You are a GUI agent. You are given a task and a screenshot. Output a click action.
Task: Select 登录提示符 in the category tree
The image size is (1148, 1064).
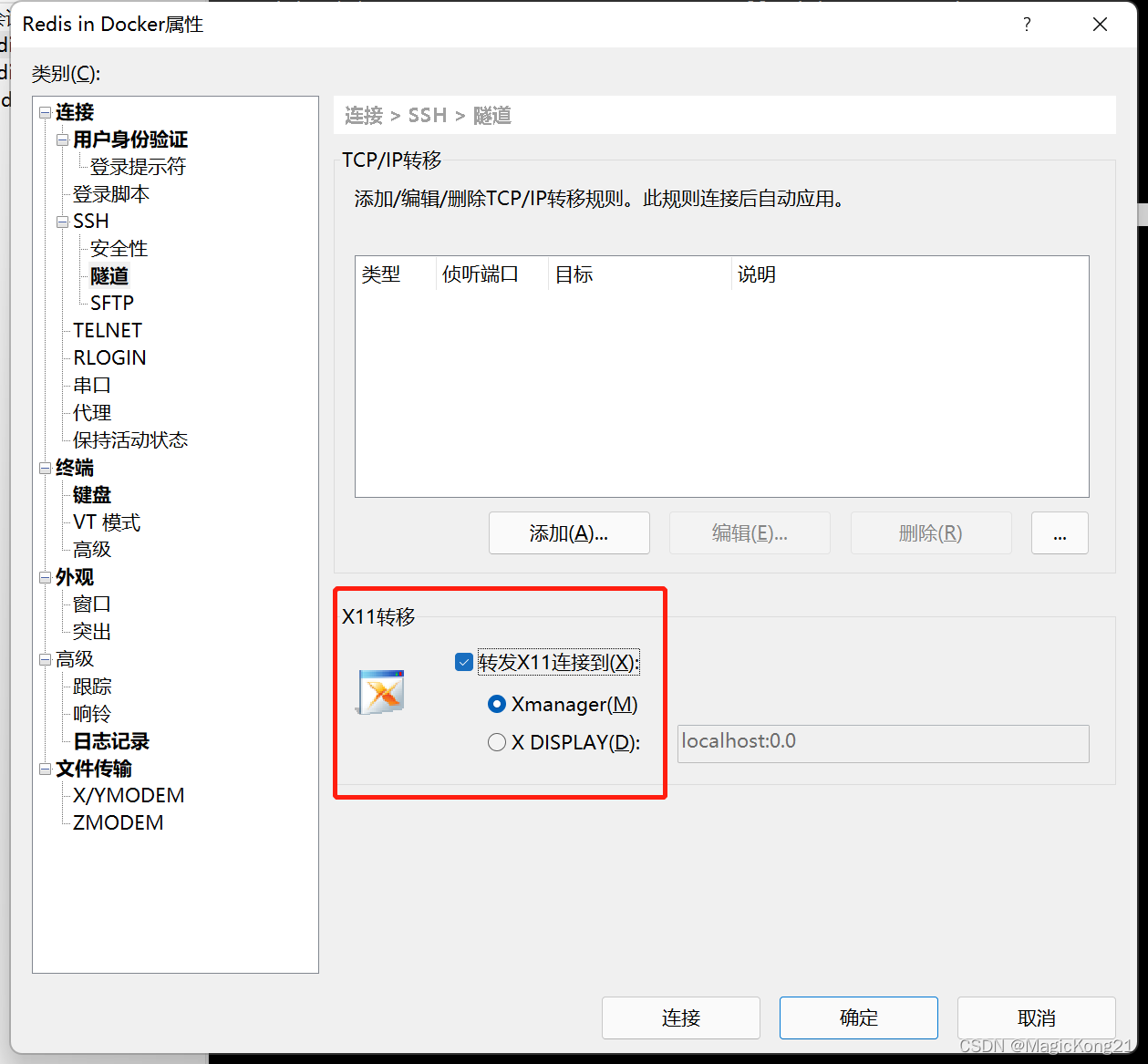(138, 167)
